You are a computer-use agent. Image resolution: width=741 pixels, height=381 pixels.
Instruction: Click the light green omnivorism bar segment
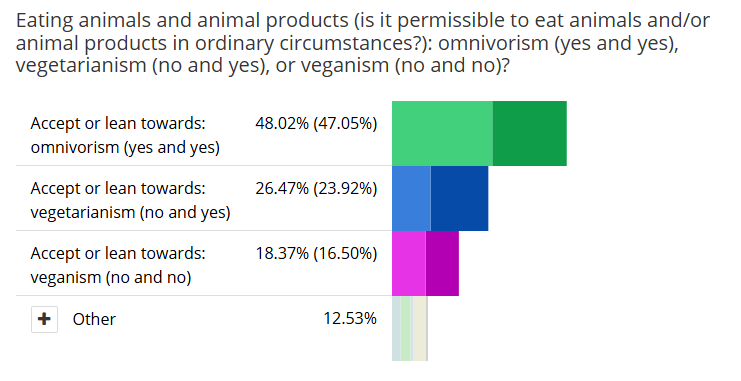tap(442, 133)
